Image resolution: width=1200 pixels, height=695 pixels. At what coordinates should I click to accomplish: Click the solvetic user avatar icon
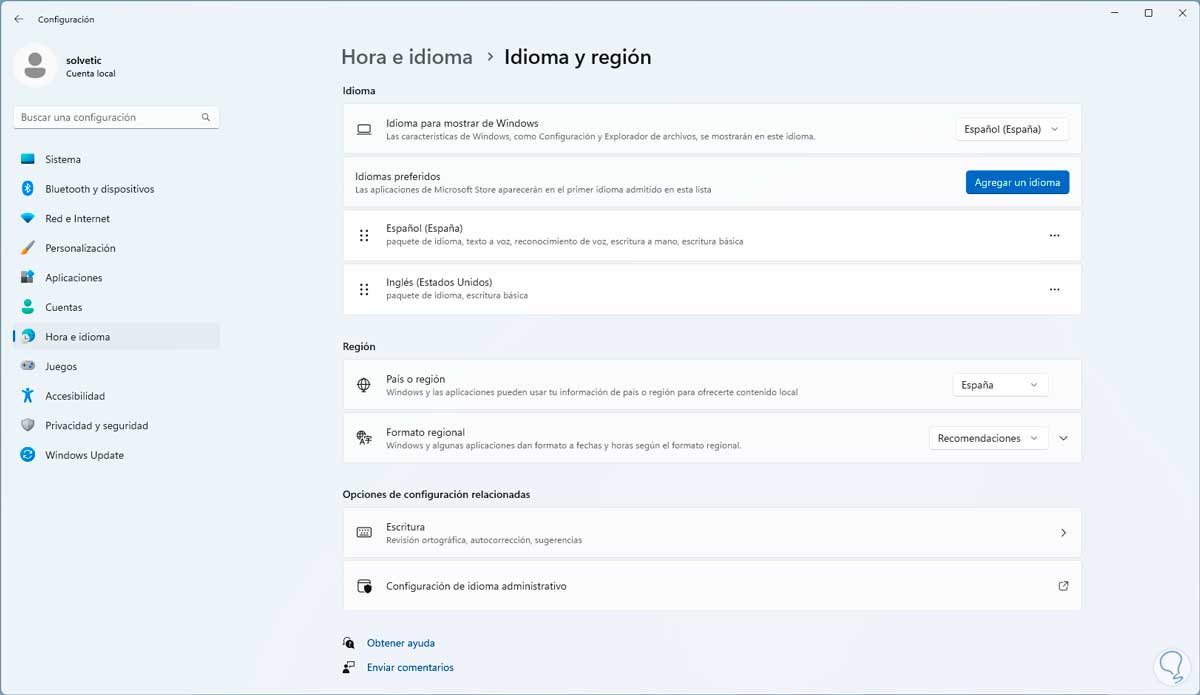[35, 66]
